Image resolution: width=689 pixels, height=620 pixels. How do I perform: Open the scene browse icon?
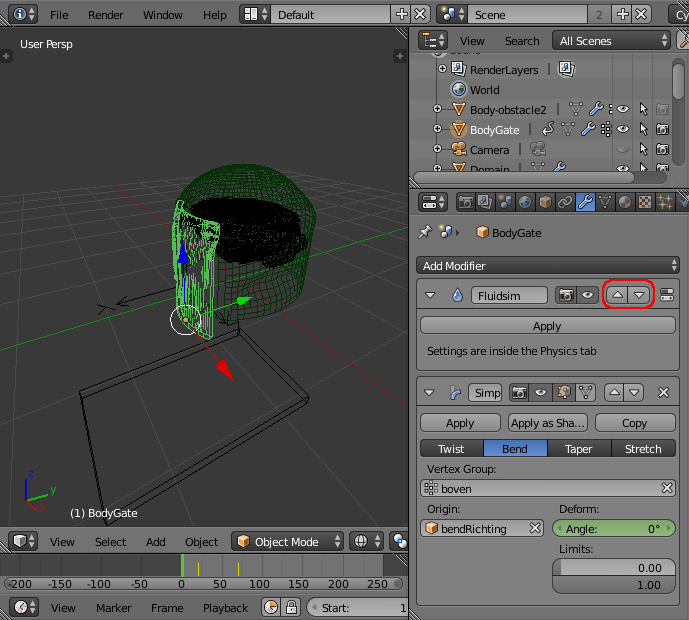point(453,15)
